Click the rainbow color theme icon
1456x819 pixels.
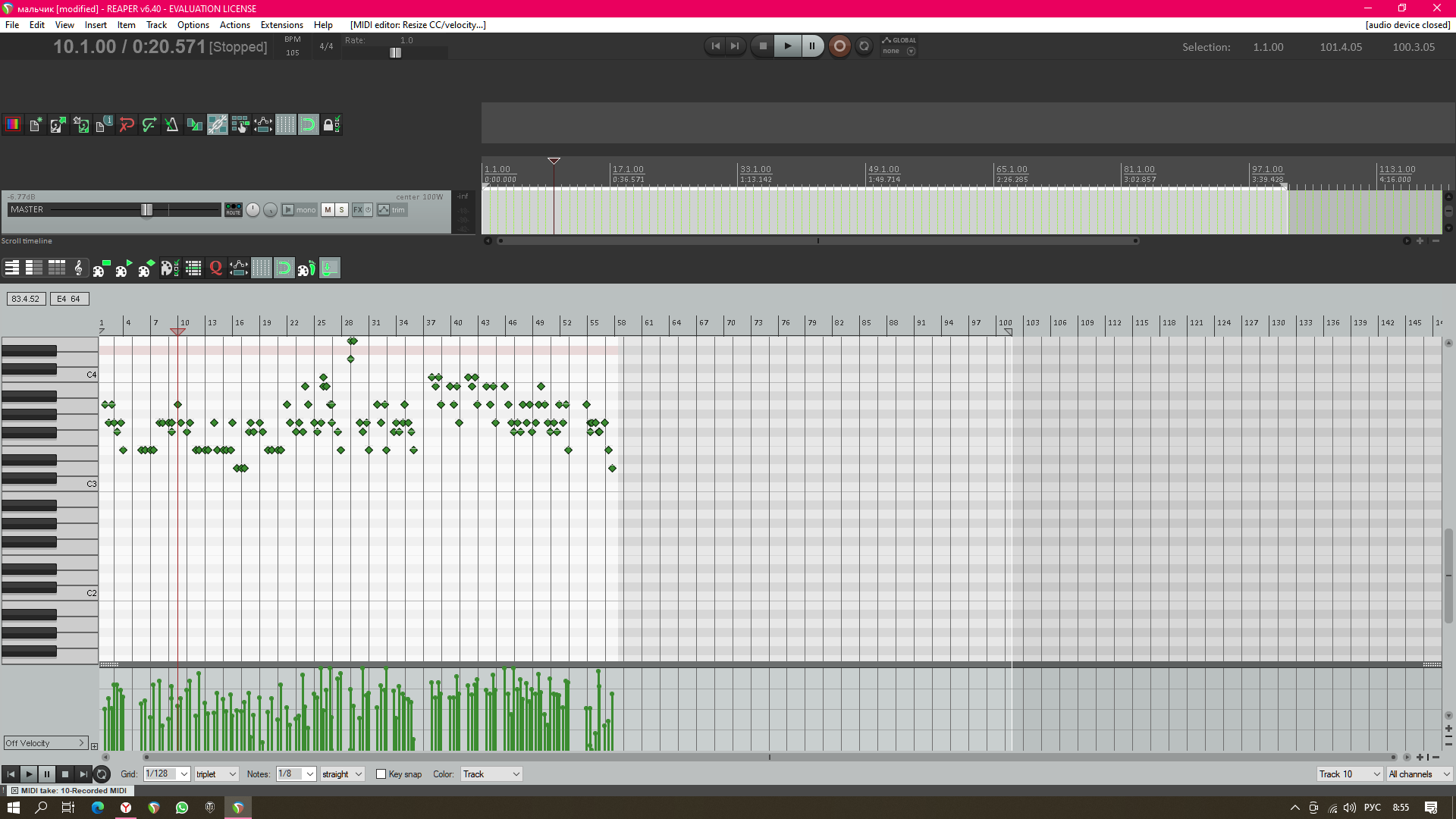coord(13,125)
